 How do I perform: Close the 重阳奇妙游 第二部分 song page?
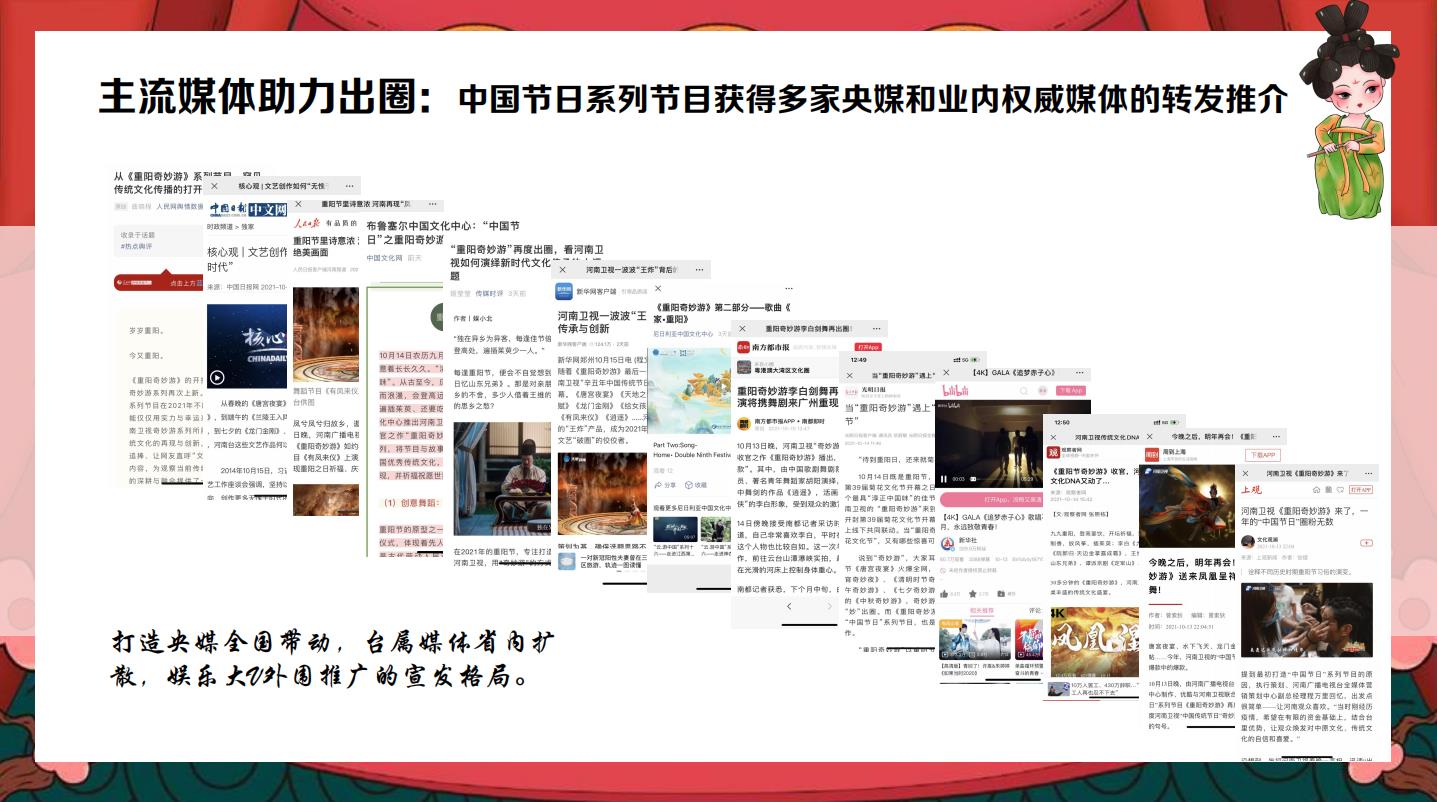(x=658, y=289)
